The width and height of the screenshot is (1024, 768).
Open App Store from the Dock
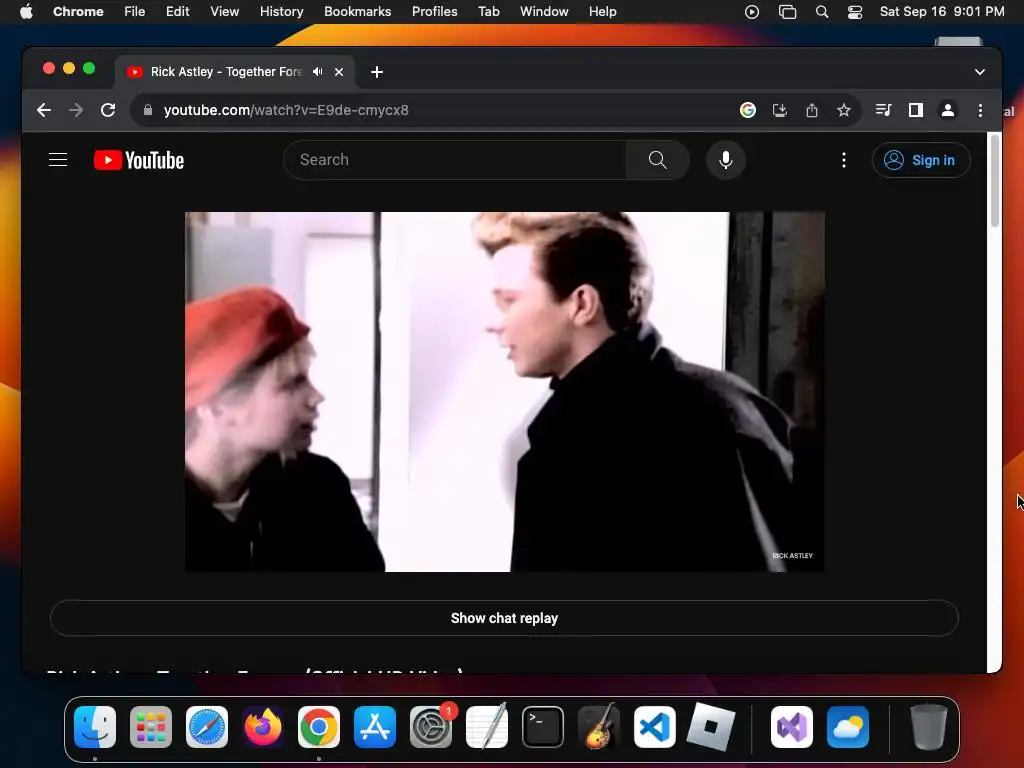pyautogui.click(x=375, y=726)
